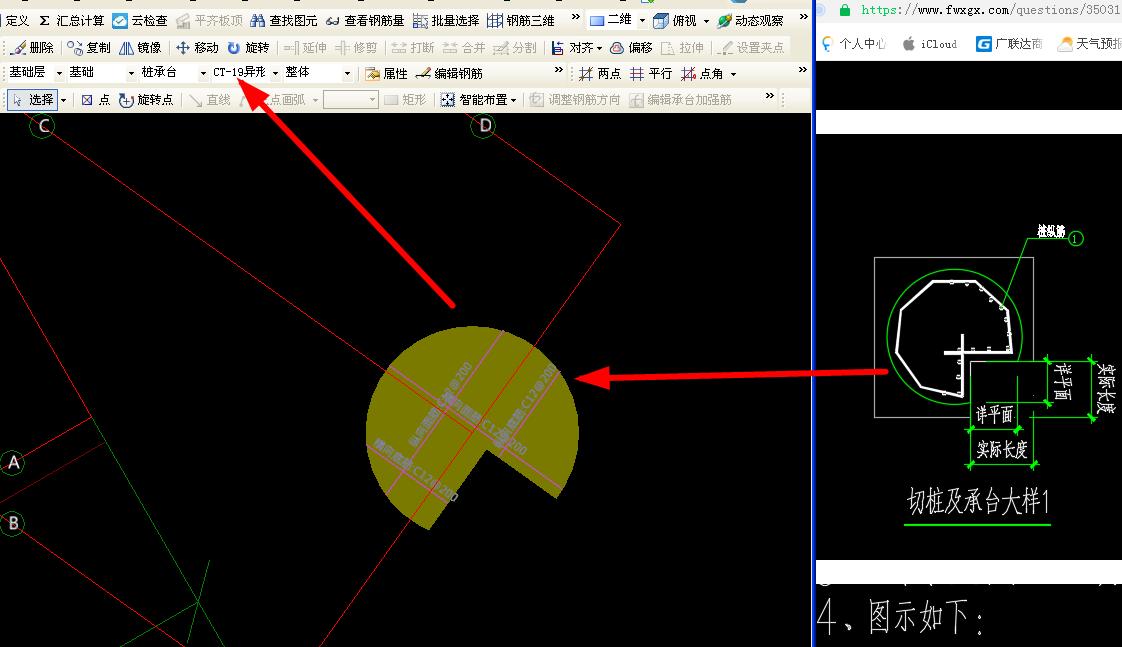Click the 删除 delete tool

[x=33, y=47]
